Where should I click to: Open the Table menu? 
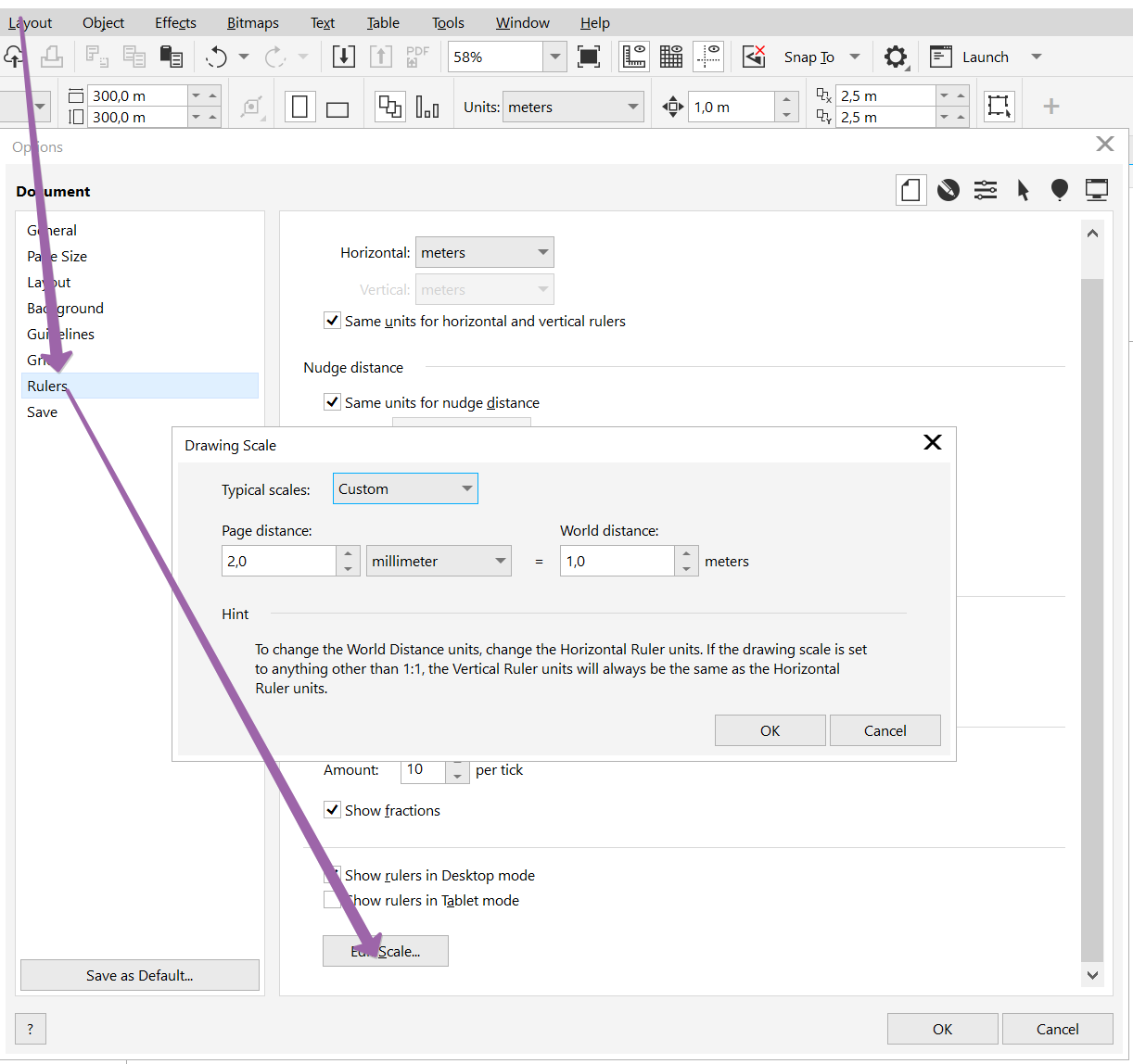(x=383, y=22)
